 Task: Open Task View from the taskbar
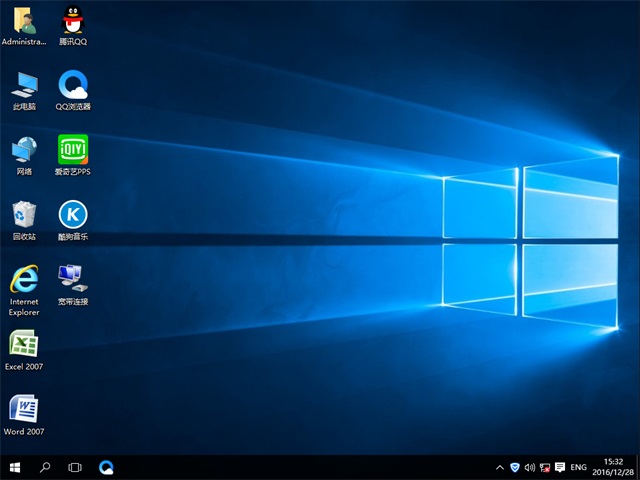point(75,467)
